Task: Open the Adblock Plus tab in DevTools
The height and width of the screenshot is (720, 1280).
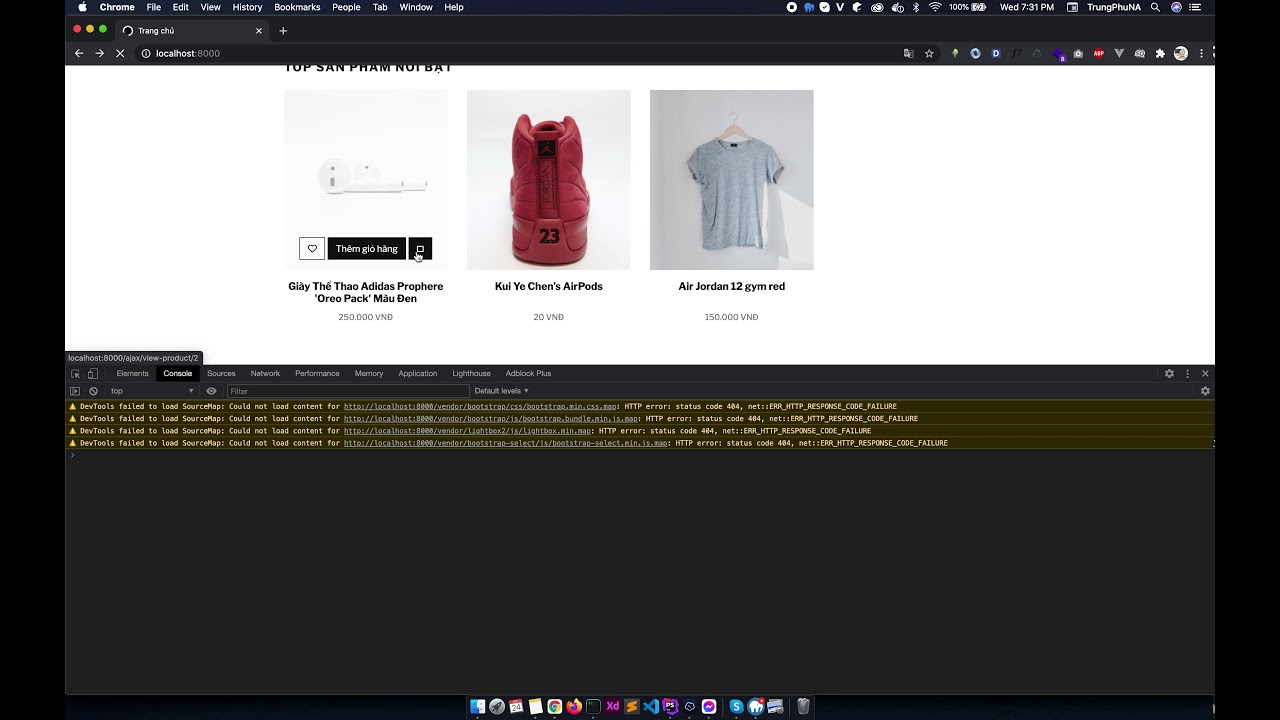Action: coord(528,373)
